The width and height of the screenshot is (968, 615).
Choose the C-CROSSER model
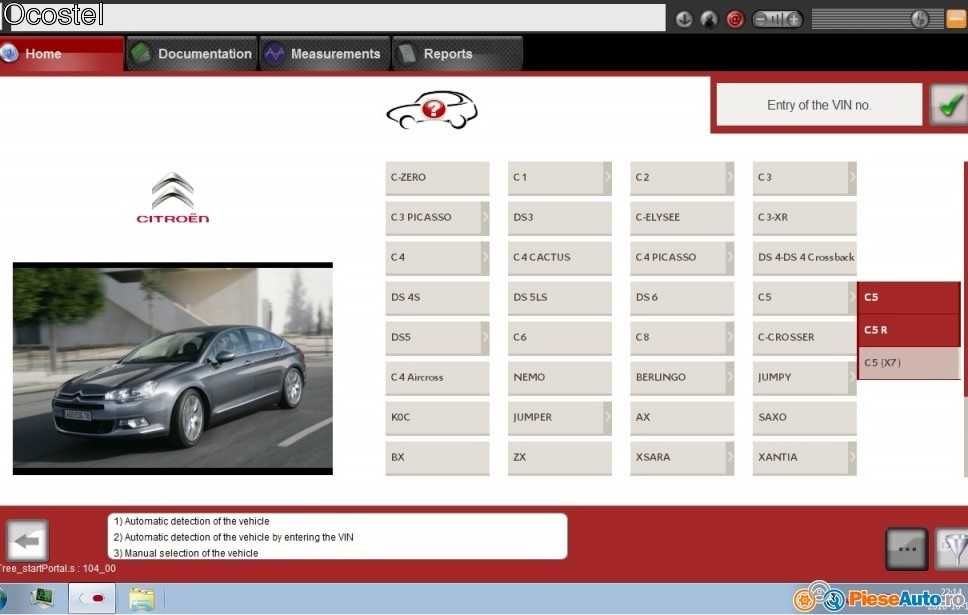[x=804, y=338]
